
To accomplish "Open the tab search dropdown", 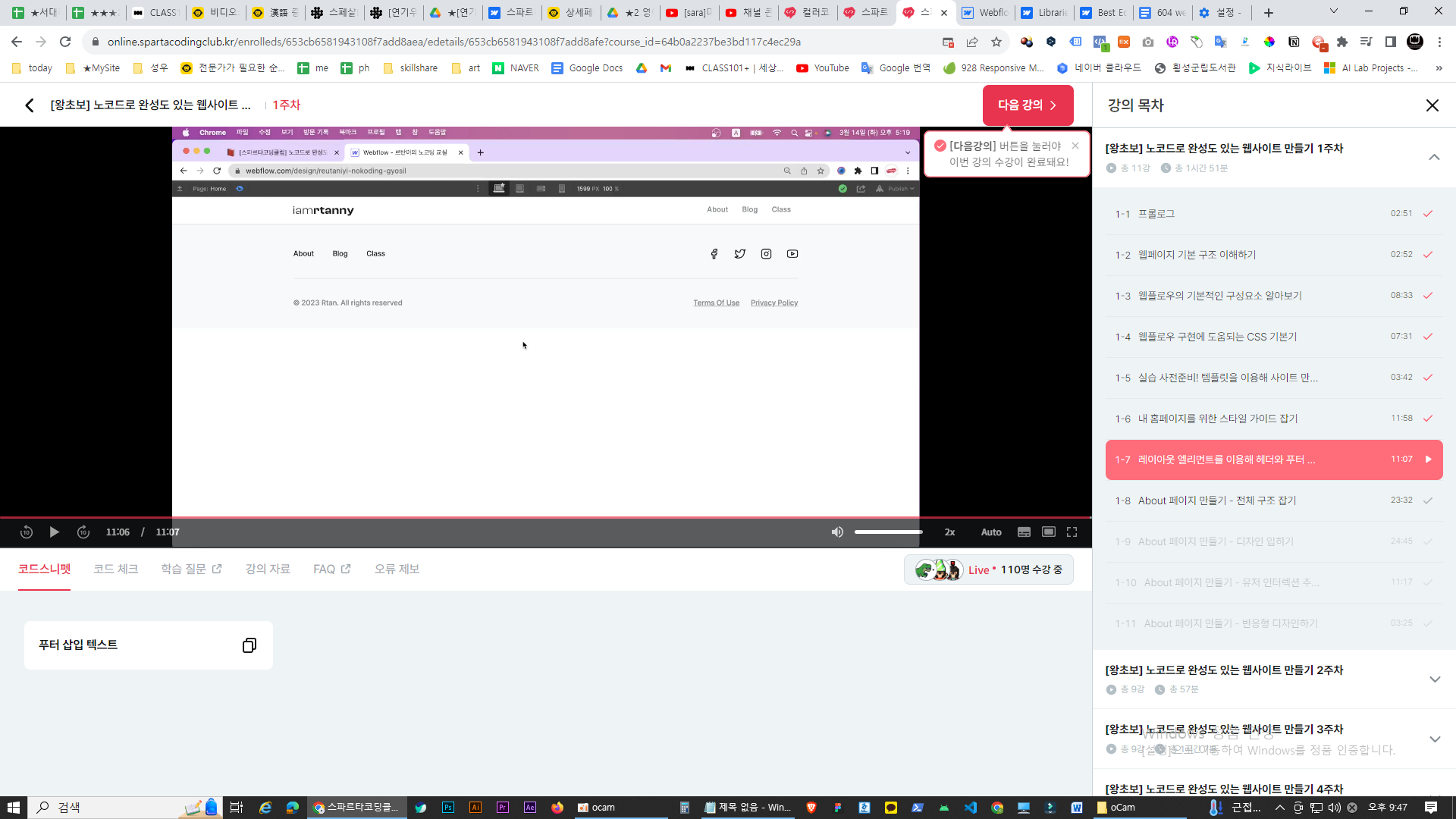I will [1333, 11].
